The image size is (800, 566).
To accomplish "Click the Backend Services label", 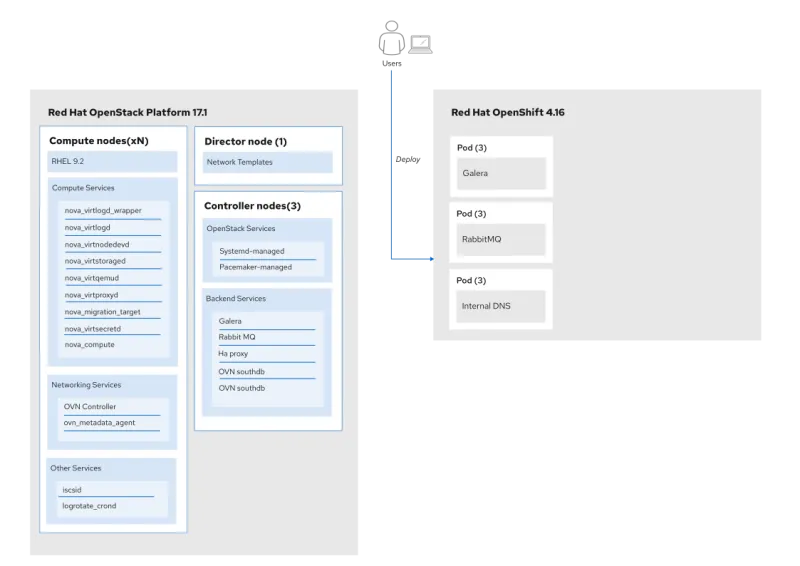I will pyautogui.click(x=236, y=299).
